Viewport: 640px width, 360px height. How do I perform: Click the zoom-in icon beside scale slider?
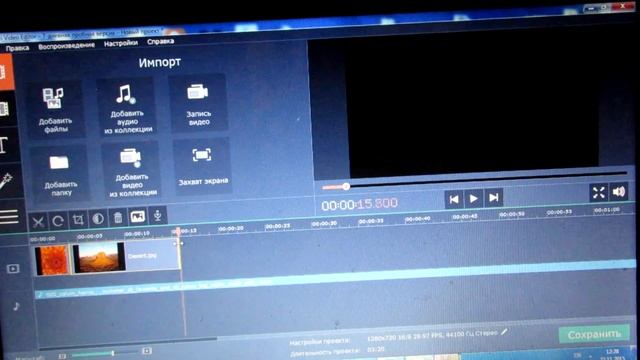click(147, 351)
